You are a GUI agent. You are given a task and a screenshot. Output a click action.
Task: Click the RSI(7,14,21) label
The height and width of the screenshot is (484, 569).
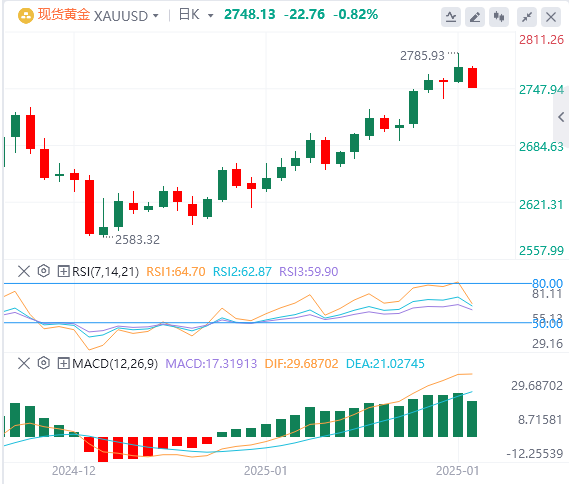pos(106,271)
